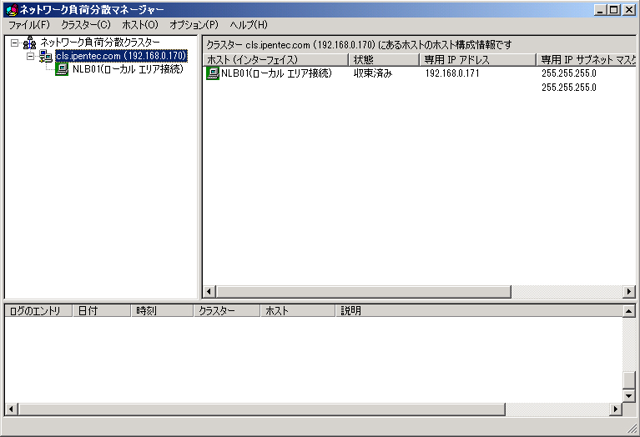Click the 収束済み status cell
Viewport: 640px width, 437px height.
pos(373,73)
